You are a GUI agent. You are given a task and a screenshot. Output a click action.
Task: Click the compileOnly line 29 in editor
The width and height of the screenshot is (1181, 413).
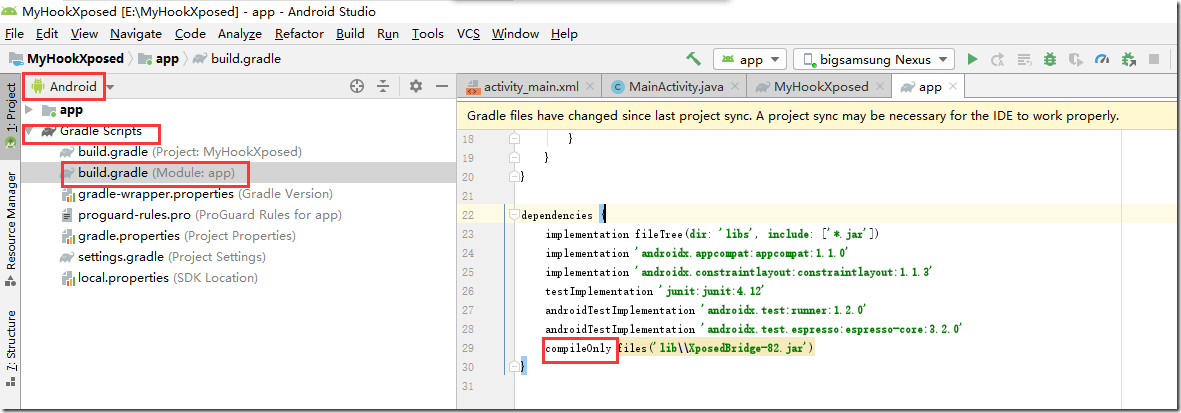click(681, 348)
